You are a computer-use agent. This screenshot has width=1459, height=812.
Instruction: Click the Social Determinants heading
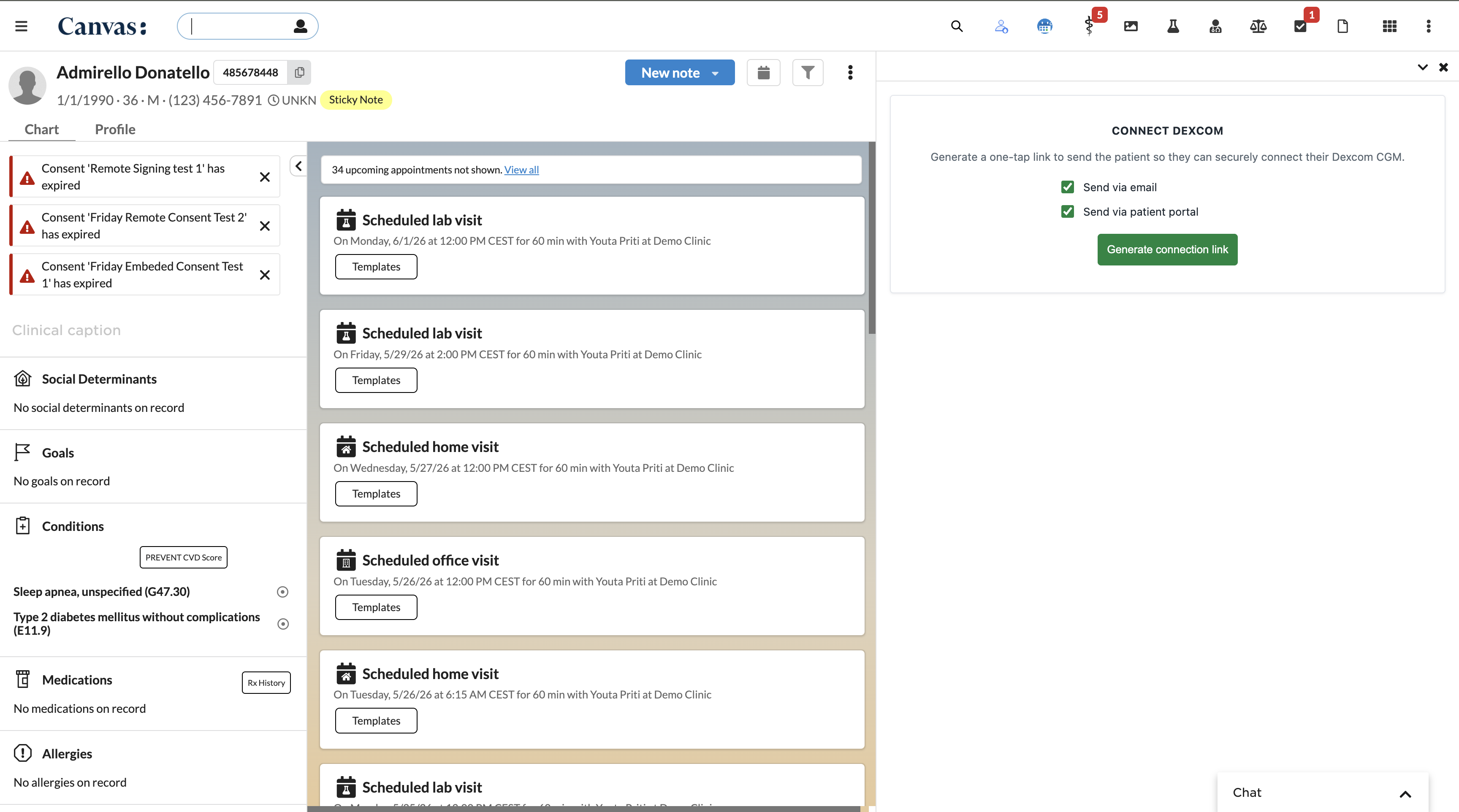[x=99, y=379]
